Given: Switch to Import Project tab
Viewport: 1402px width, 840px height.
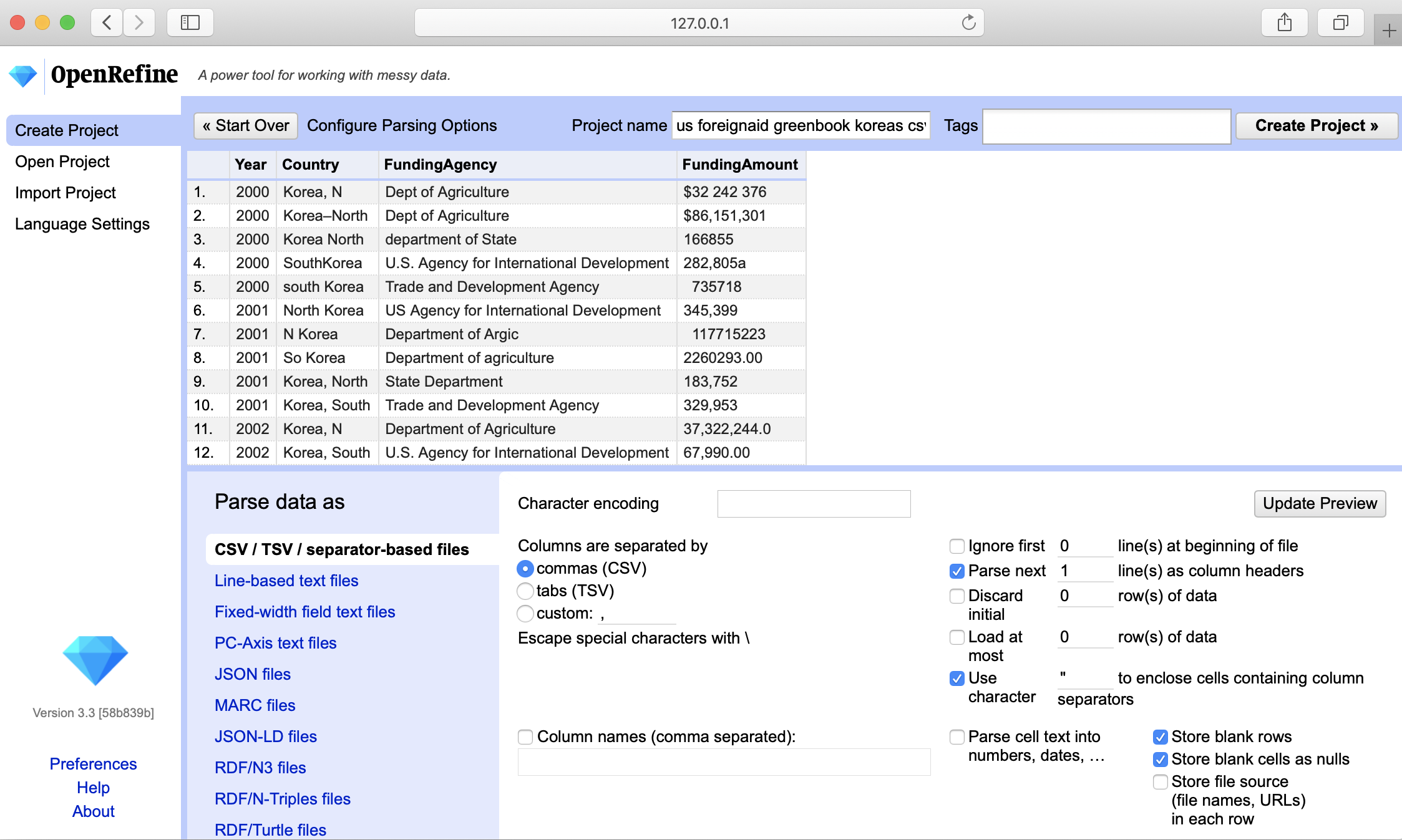Looking at the screenshot, I should click(x=66, y=193).
